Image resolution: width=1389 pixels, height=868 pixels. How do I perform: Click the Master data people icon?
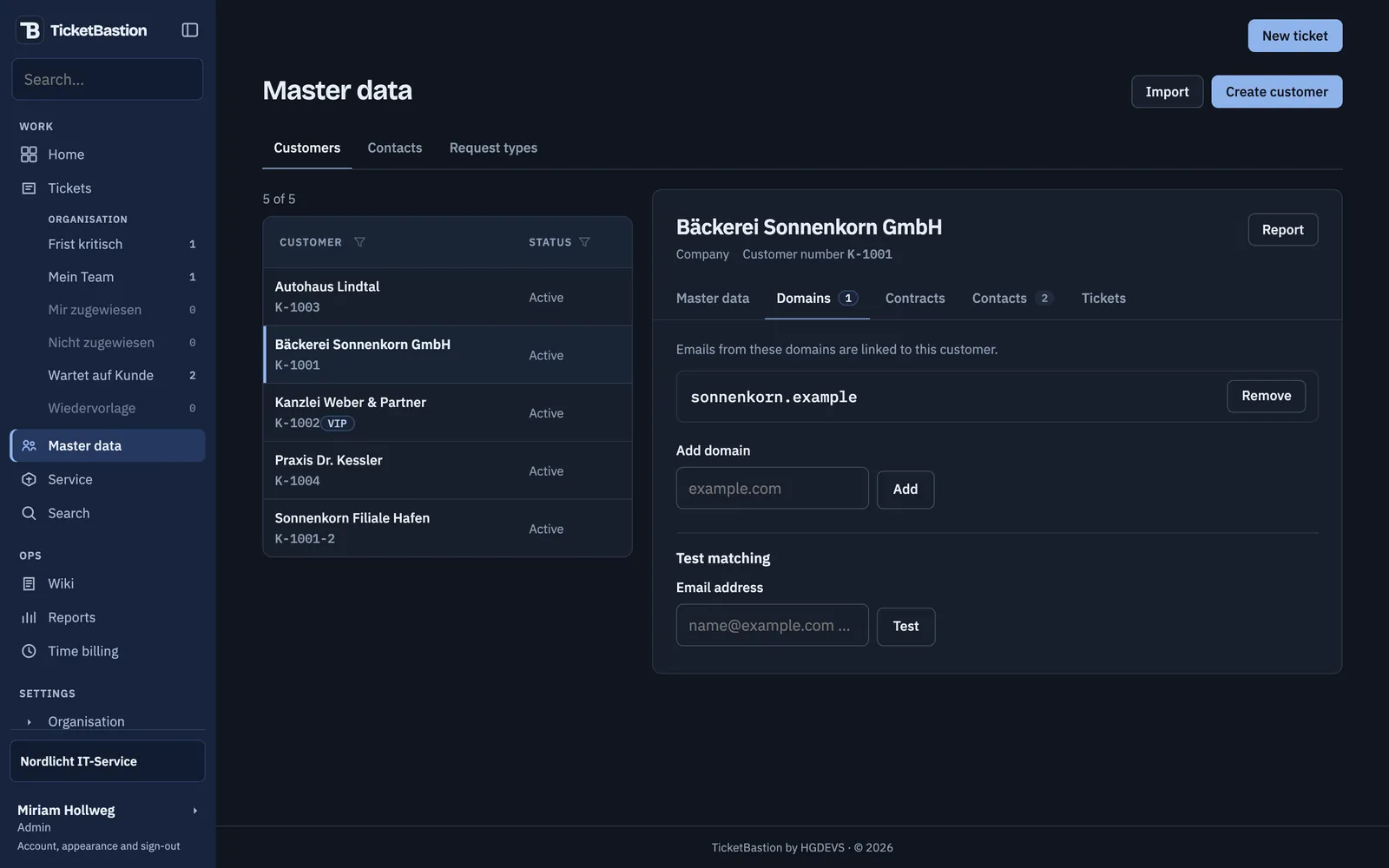point(29,445)
